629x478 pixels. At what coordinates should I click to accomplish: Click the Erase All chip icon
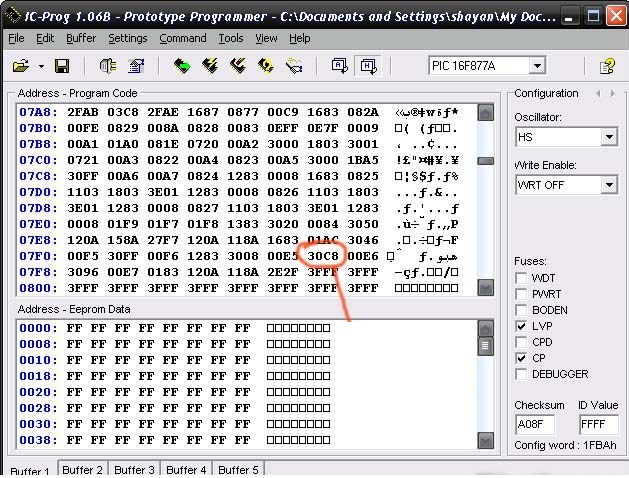238,66
